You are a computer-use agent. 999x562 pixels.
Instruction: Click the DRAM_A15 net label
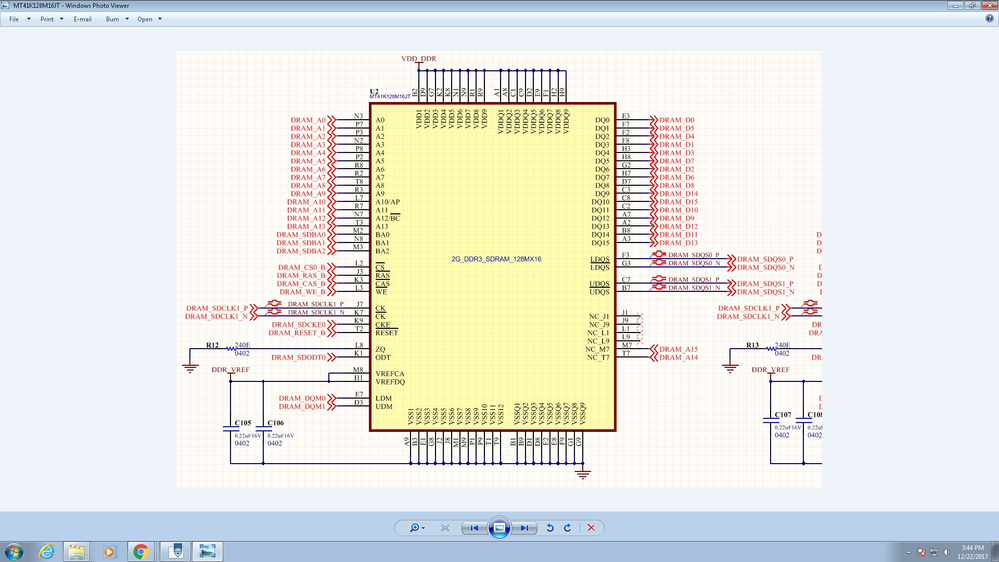[x=679, y=349]
